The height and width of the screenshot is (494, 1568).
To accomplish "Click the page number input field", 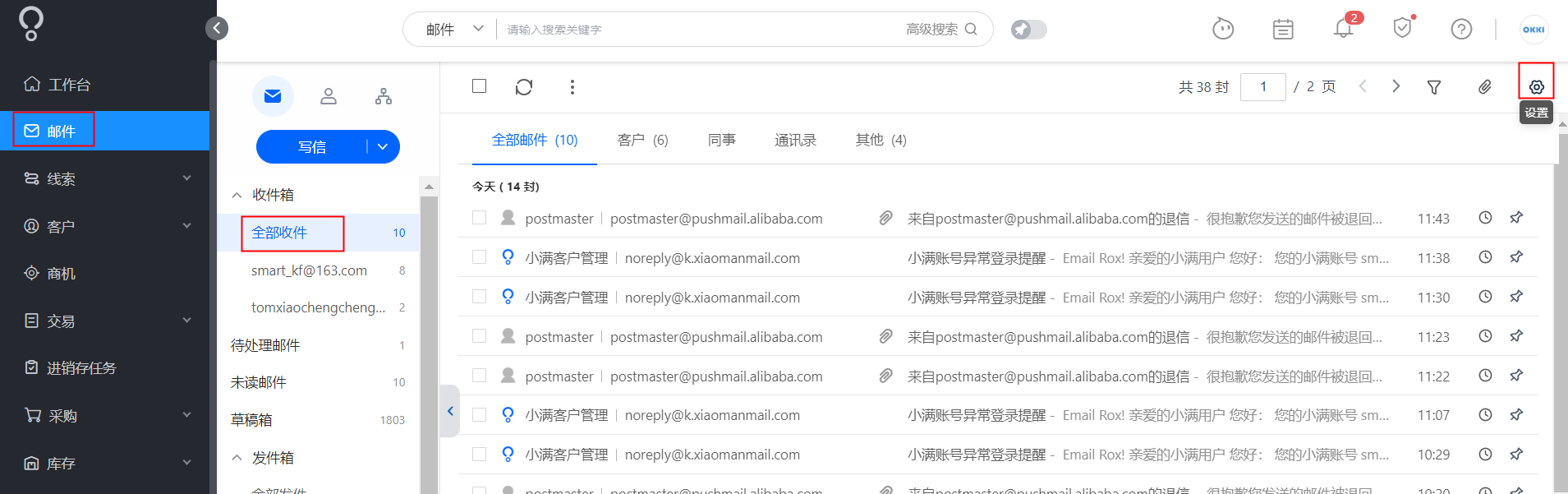I will (x=1262, y=87).
